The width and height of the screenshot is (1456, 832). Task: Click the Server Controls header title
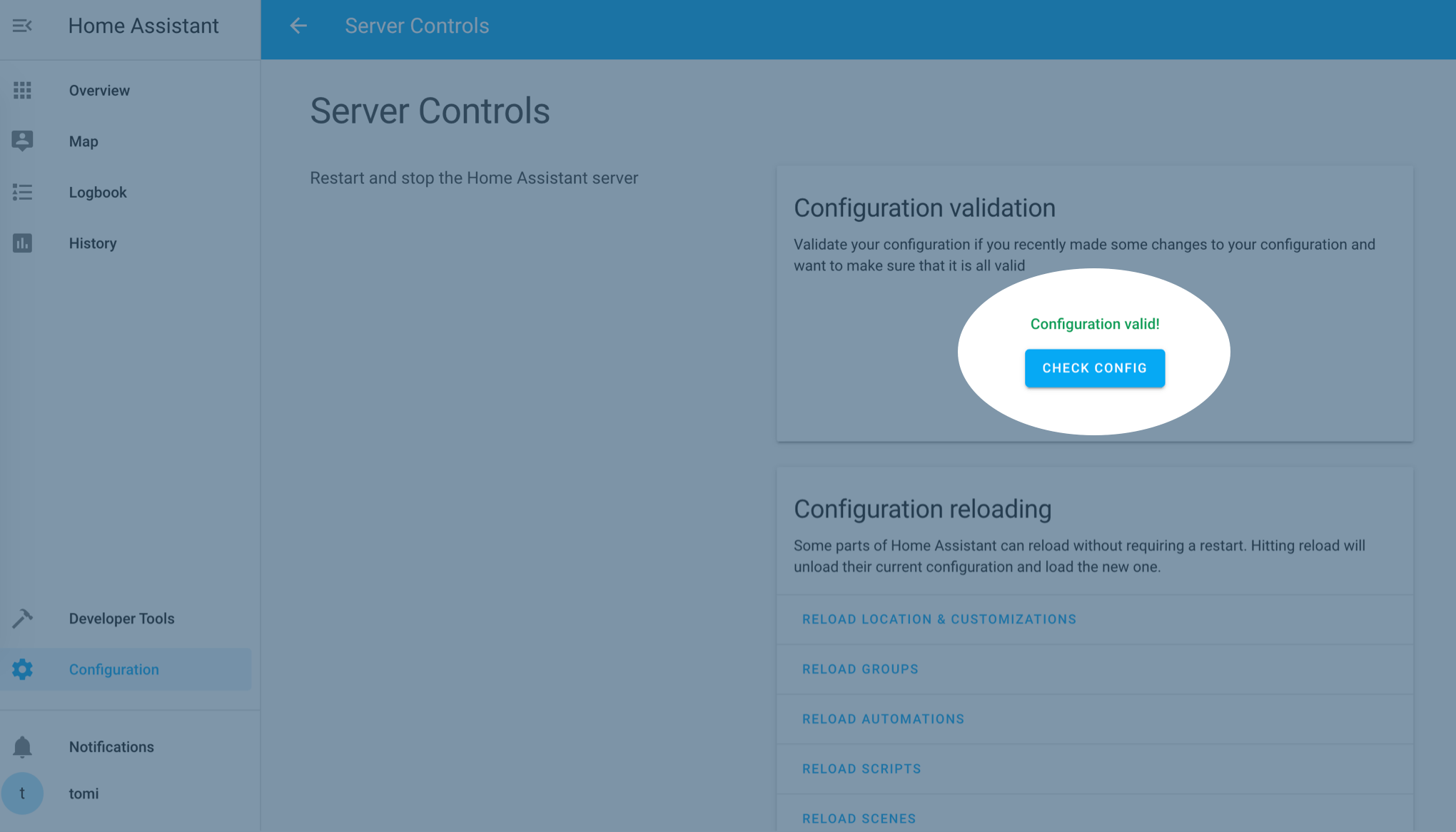(x=416, y=26)
